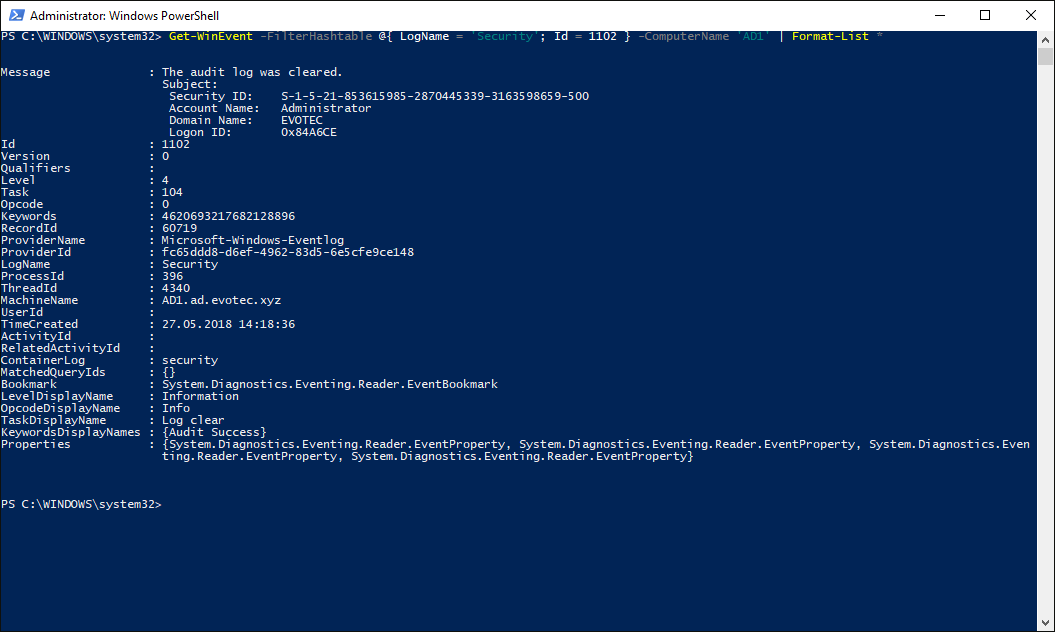
Task: Click the RecordId value 60719
Action: click(x=180, y=228)
